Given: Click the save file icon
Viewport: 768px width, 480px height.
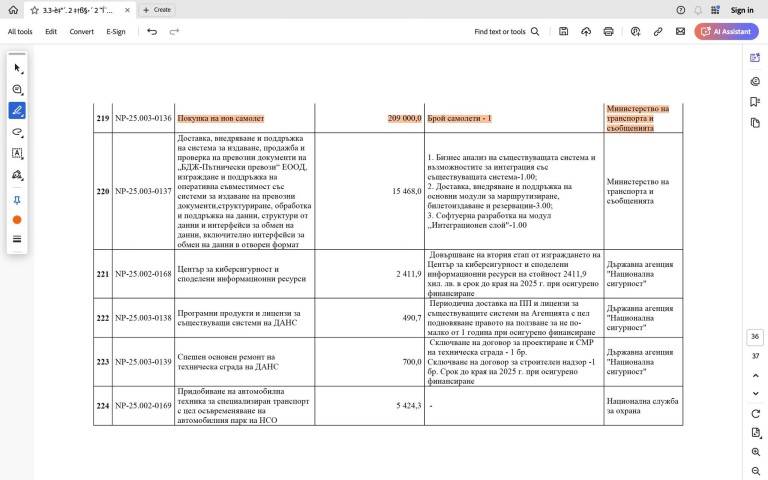Looking at the screenshot, I should pyautogui.click(x=564, y=32).
